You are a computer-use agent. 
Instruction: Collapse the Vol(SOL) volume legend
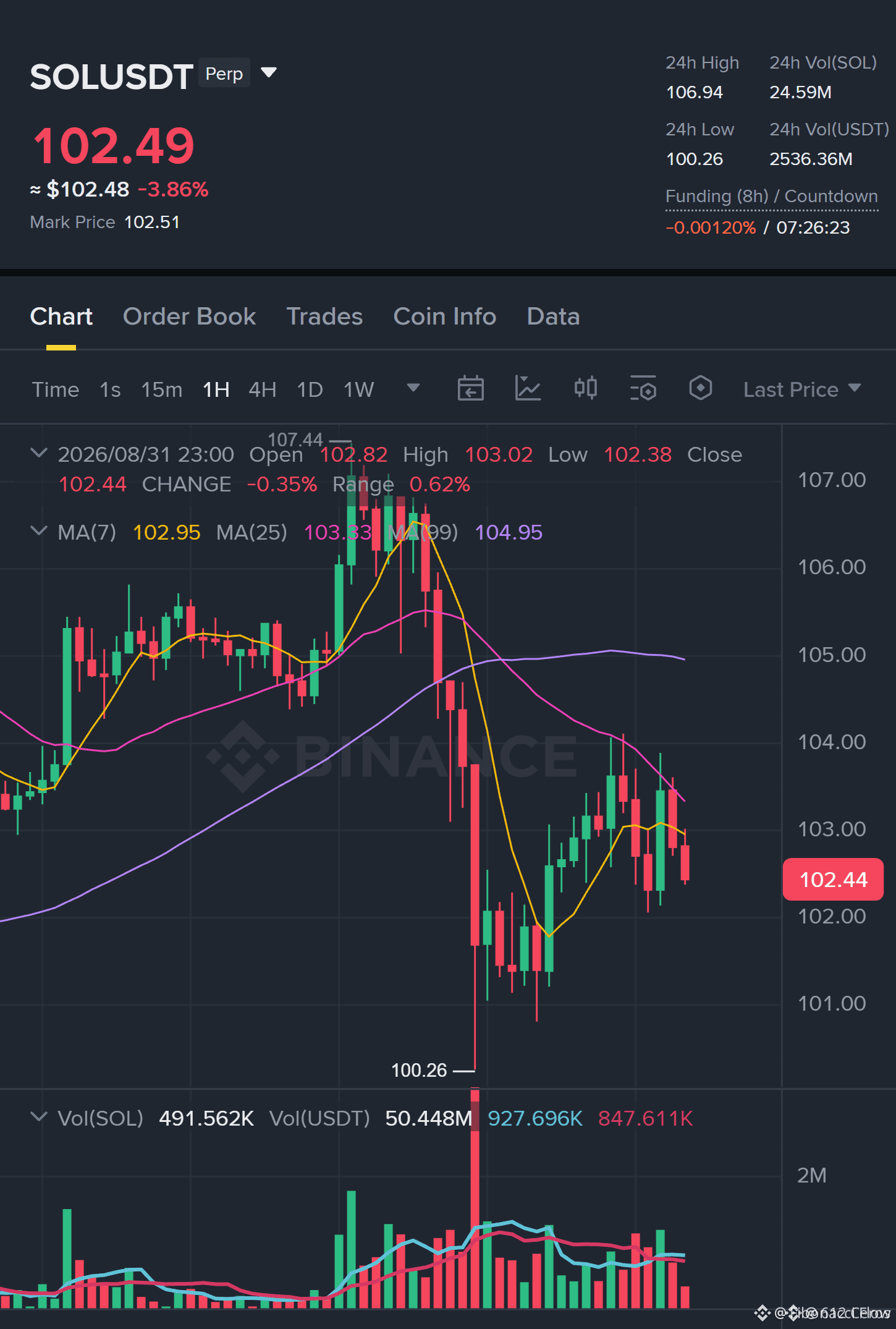tap(38, 1117)
